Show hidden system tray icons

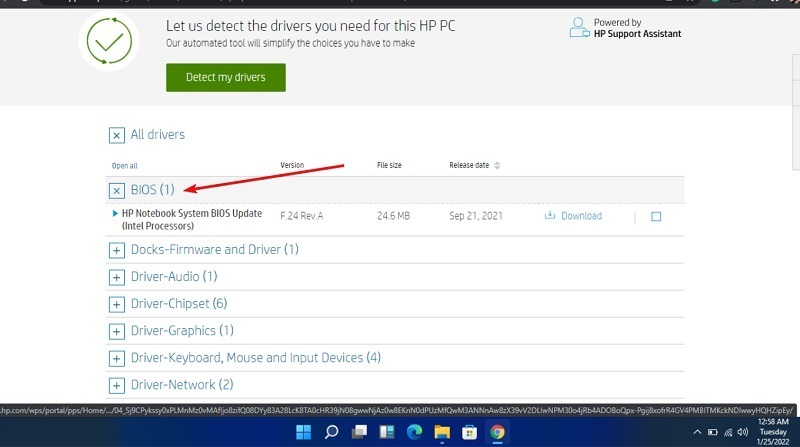coord(697,432)
